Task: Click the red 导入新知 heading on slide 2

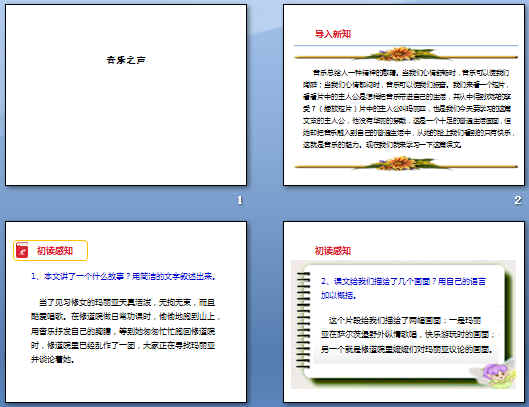Action: coord(333,34)
